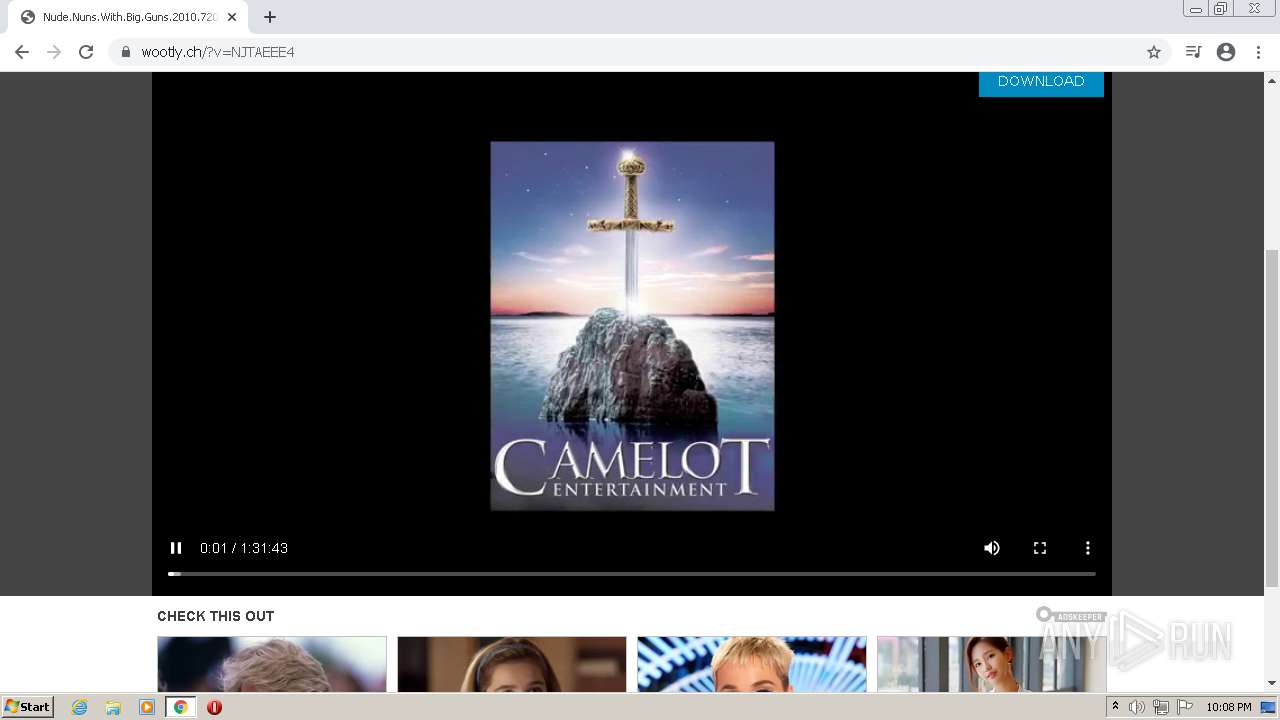Viewport: 1280px width, 720px height.
Task: Click the show desktop button
Action: coord(1269,707)
